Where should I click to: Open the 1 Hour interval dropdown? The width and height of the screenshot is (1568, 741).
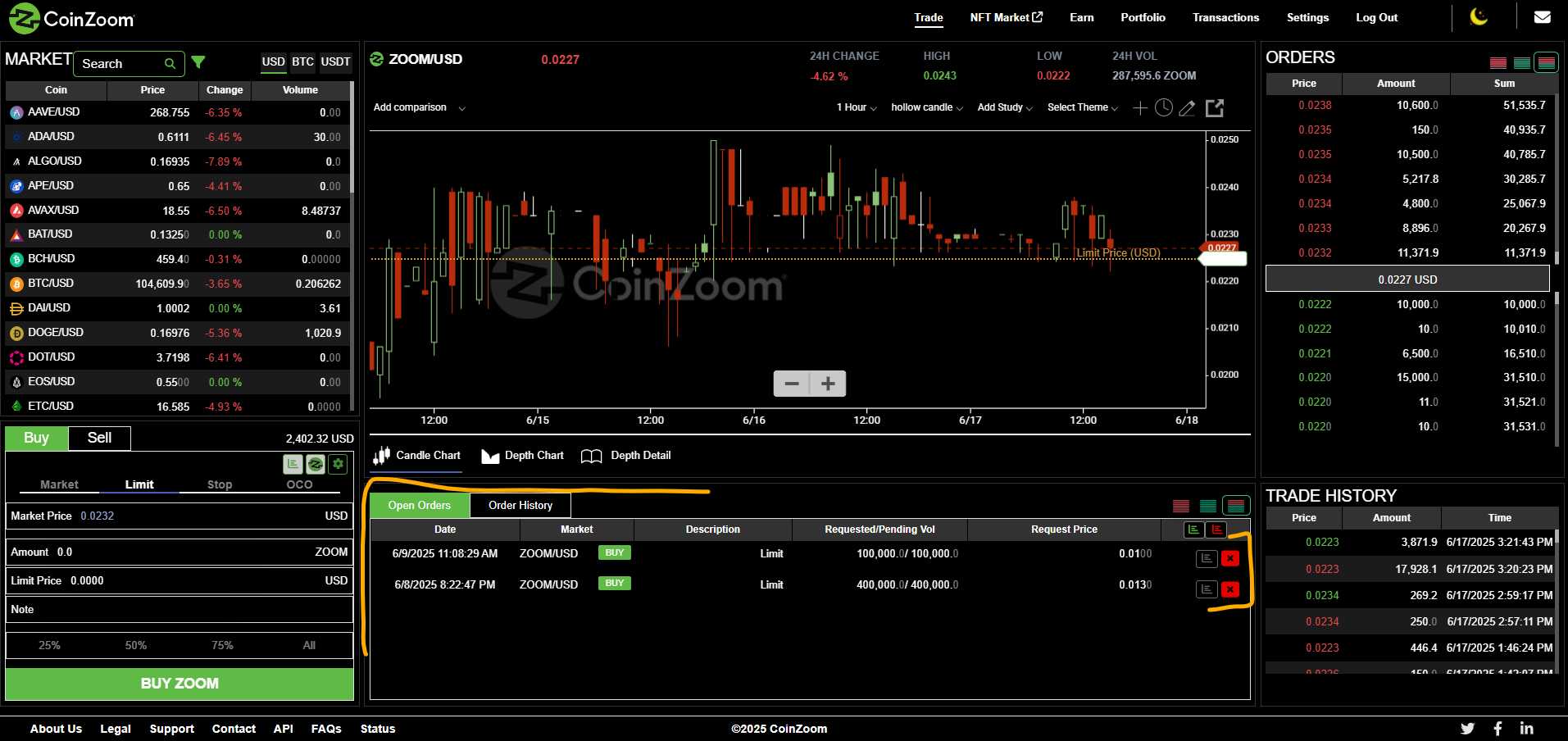click(x=857, y=107)
